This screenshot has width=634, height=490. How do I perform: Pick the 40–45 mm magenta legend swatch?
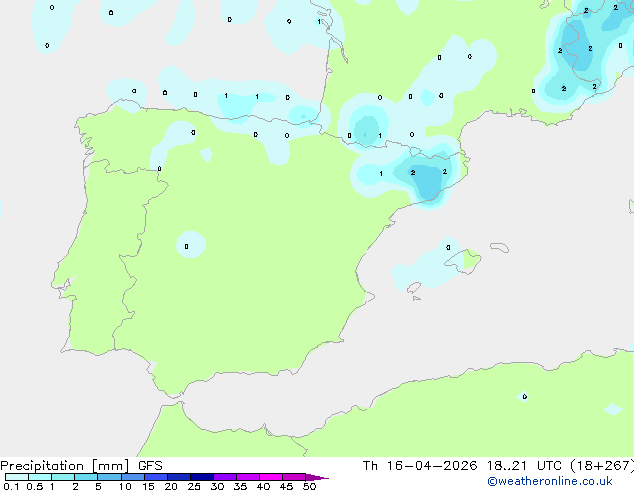(271, 477)
